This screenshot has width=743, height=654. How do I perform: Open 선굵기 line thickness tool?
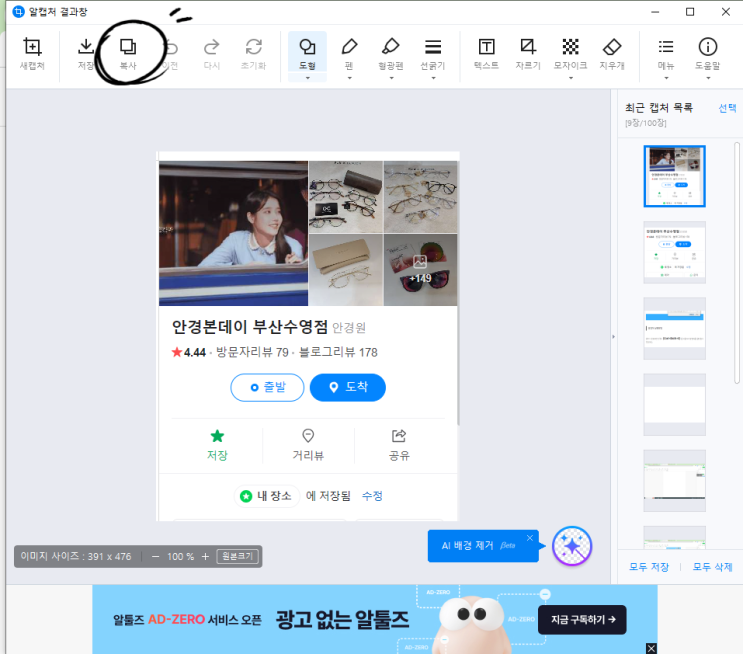433,53
